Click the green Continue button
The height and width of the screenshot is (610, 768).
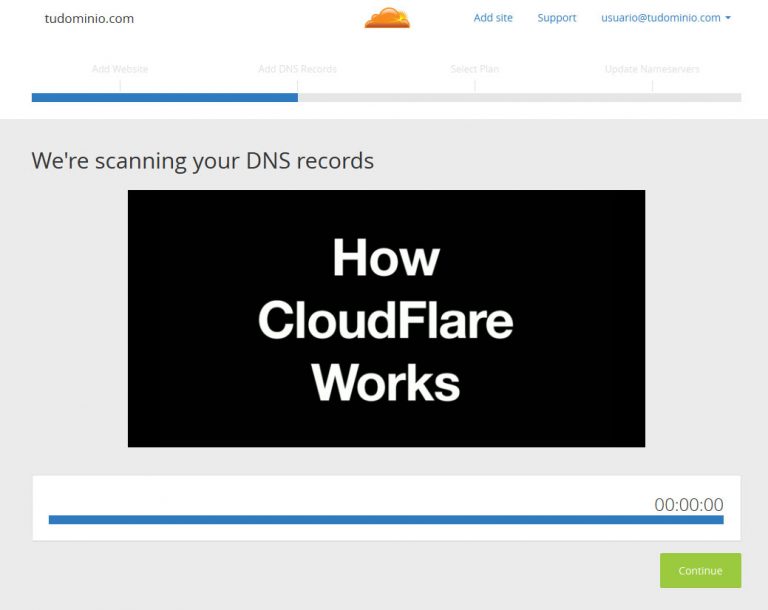click(x=700, y=570)
